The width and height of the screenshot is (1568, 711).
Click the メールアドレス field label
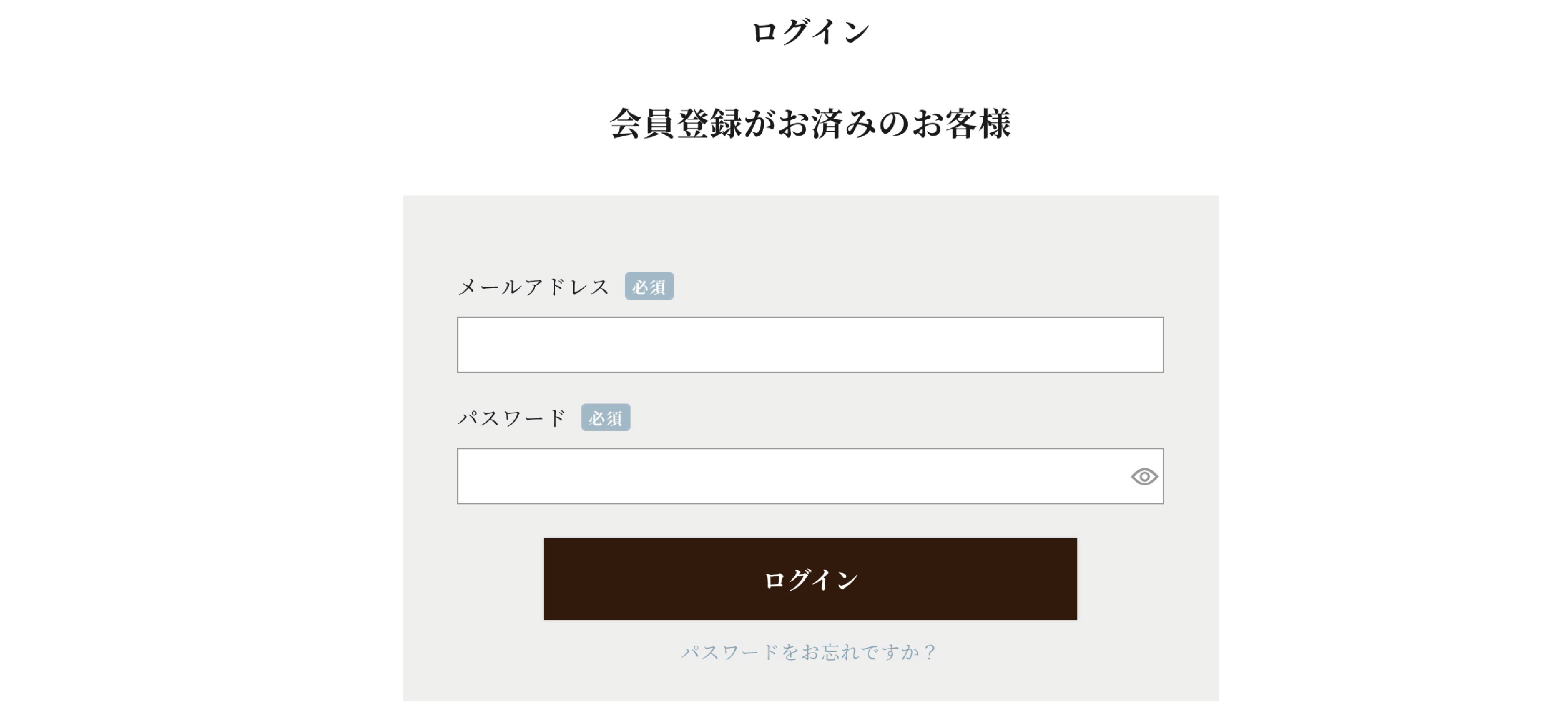(533, 287)
